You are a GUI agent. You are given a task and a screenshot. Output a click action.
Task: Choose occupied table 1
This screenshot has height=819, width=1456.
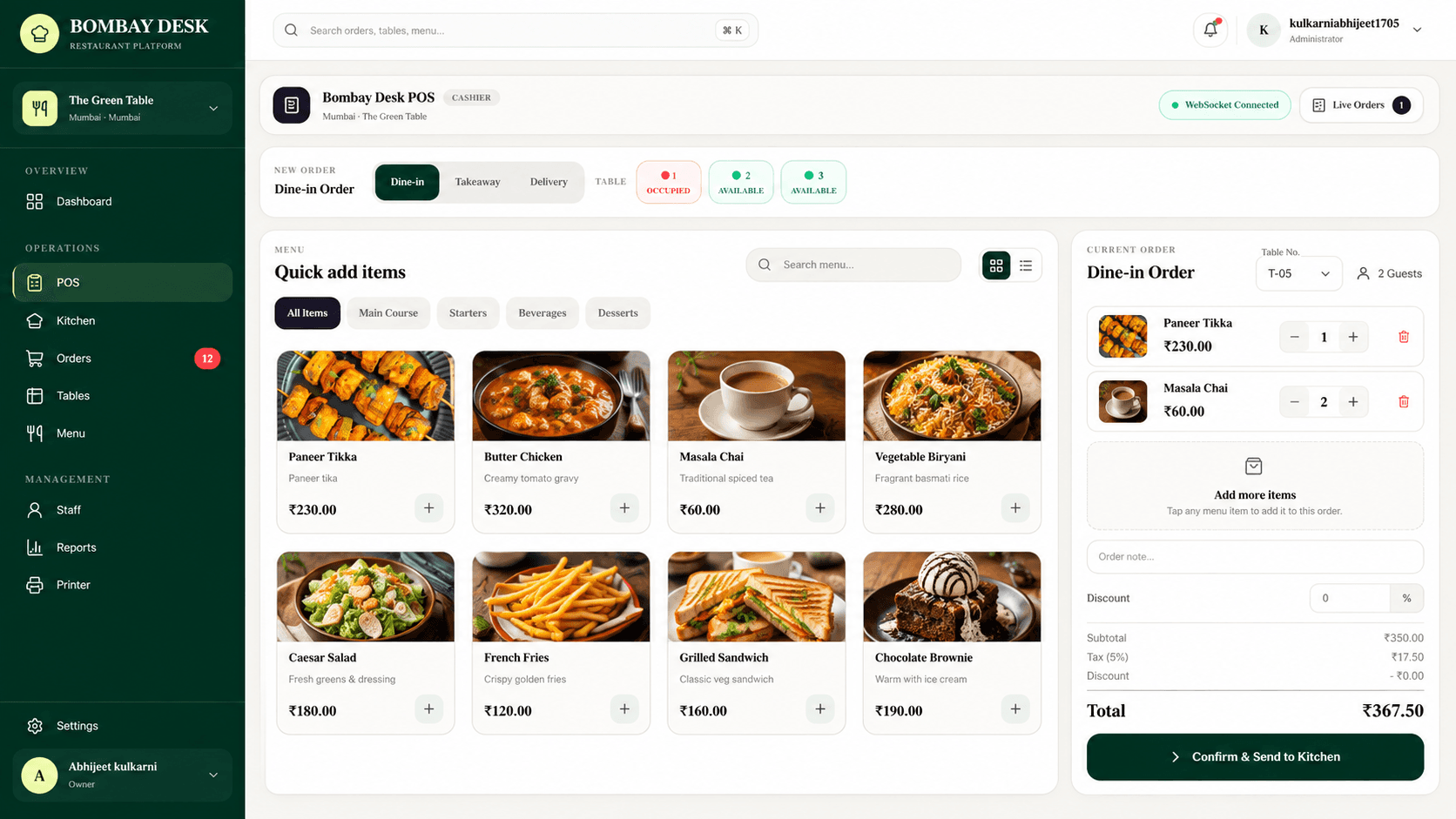pos(669,182)
